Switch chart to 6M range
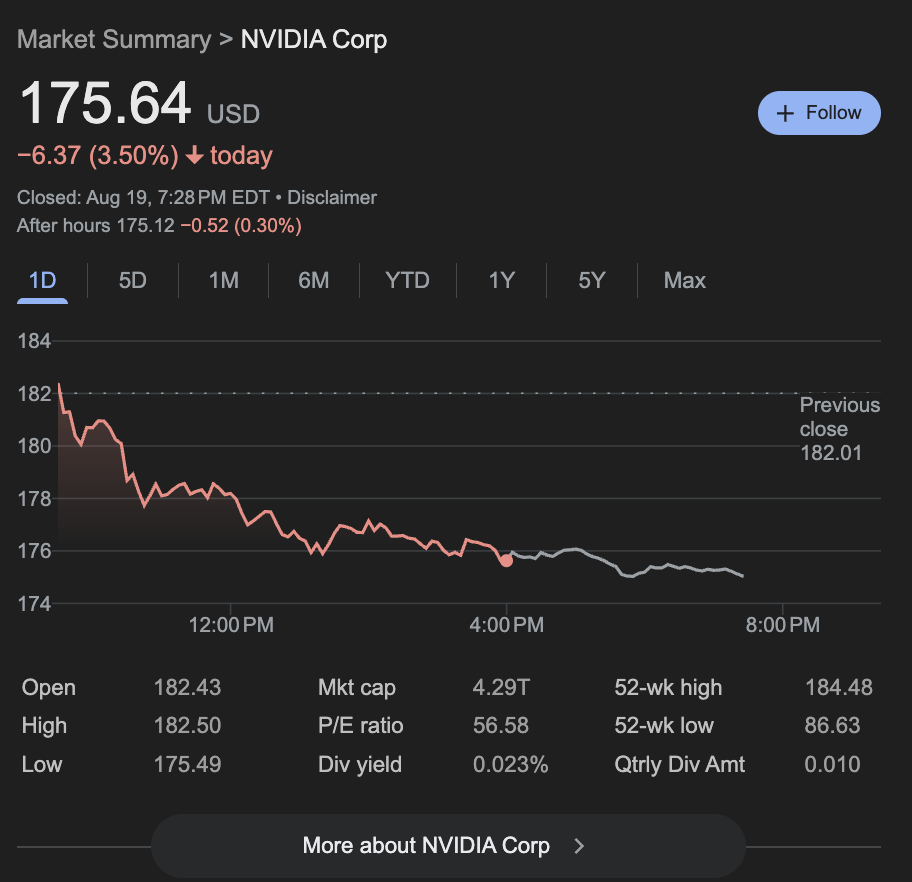 click(313, 281)
